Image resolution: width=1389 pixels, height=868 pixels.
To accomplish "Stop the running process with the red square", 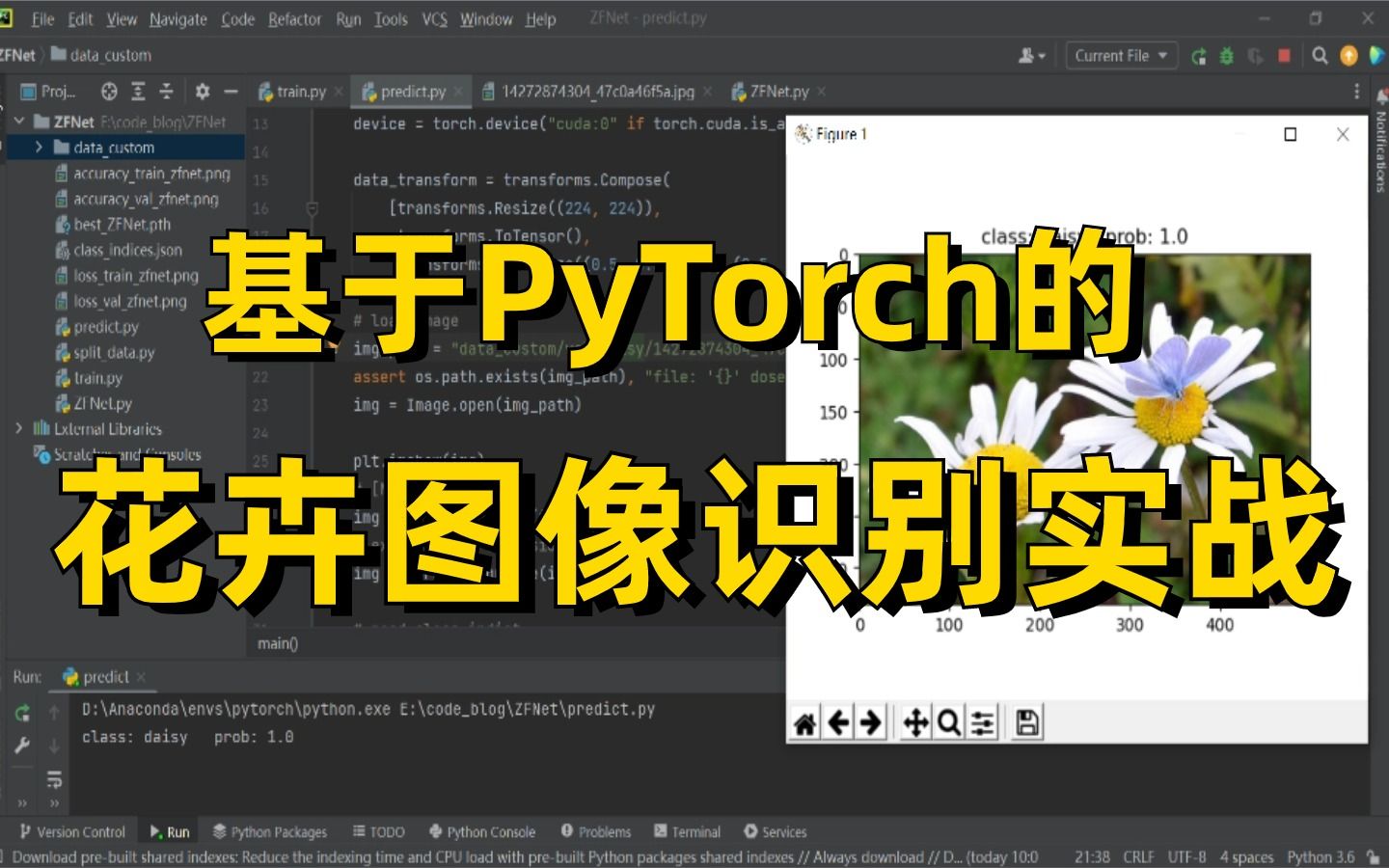I will tap(1284, 56).
